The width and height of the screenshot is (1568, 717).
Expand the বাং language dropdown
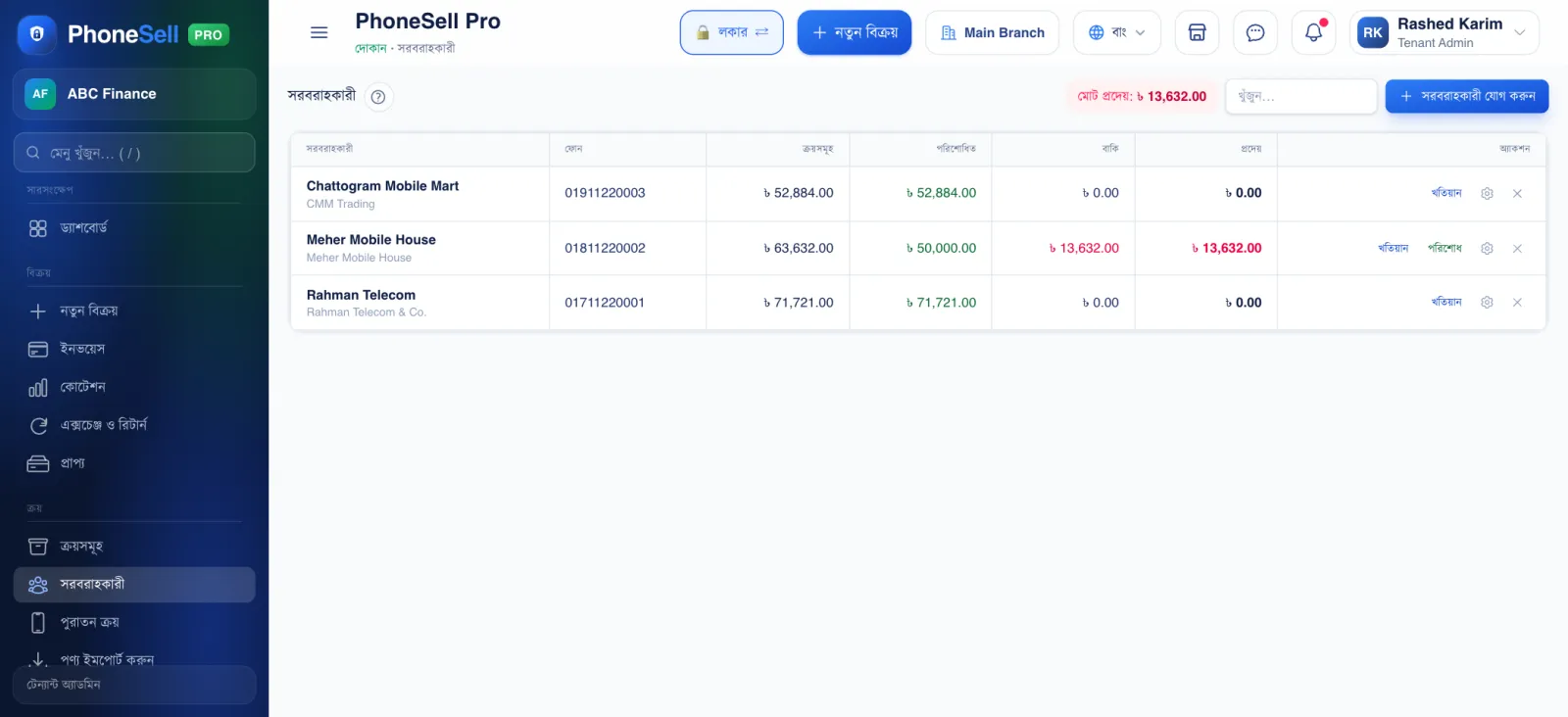(x=1116, y=32)
